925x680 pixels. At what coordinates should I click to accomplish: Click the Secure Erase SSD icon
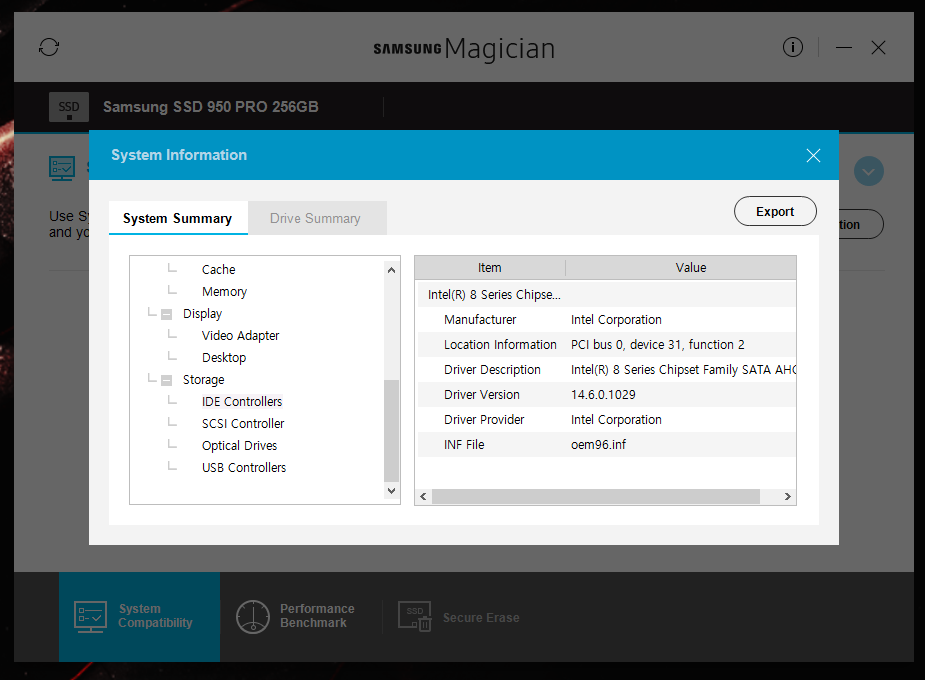coord(415,616)
